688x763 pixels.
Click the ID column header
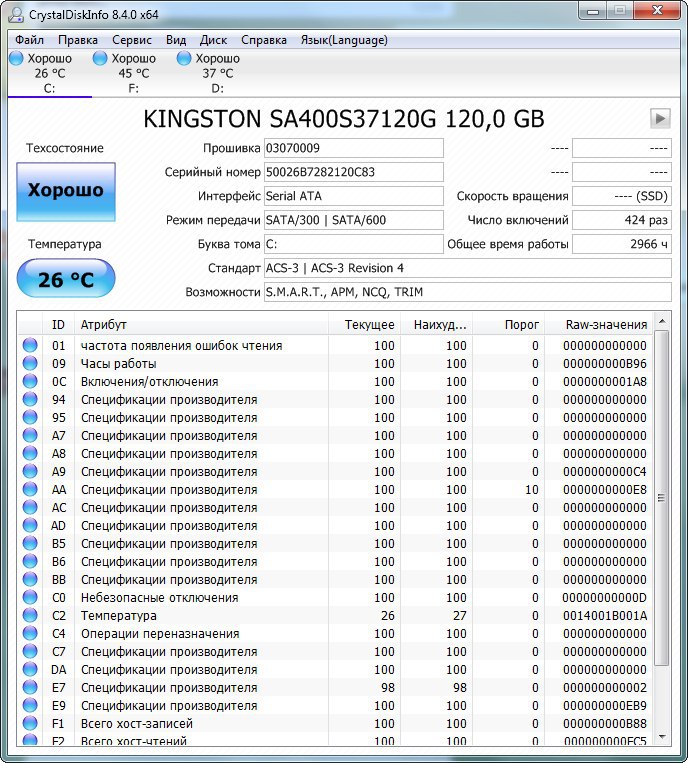click(58, 325)
